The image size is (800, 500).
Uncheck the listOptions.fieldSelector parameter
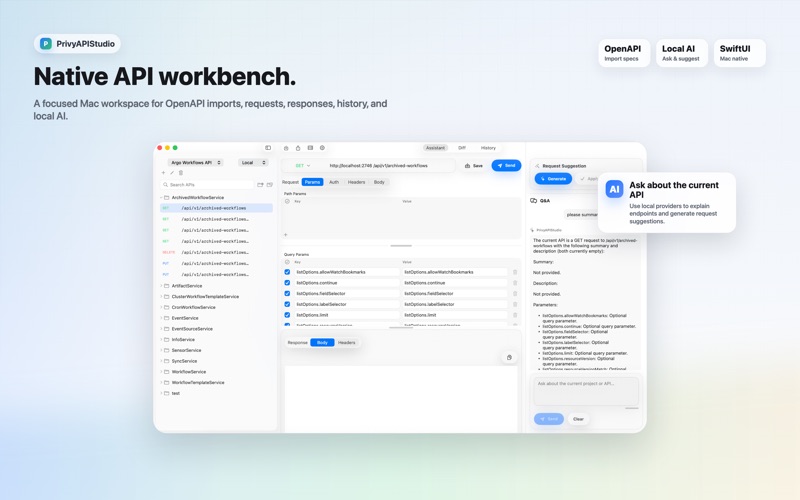(x=287, y=293)
